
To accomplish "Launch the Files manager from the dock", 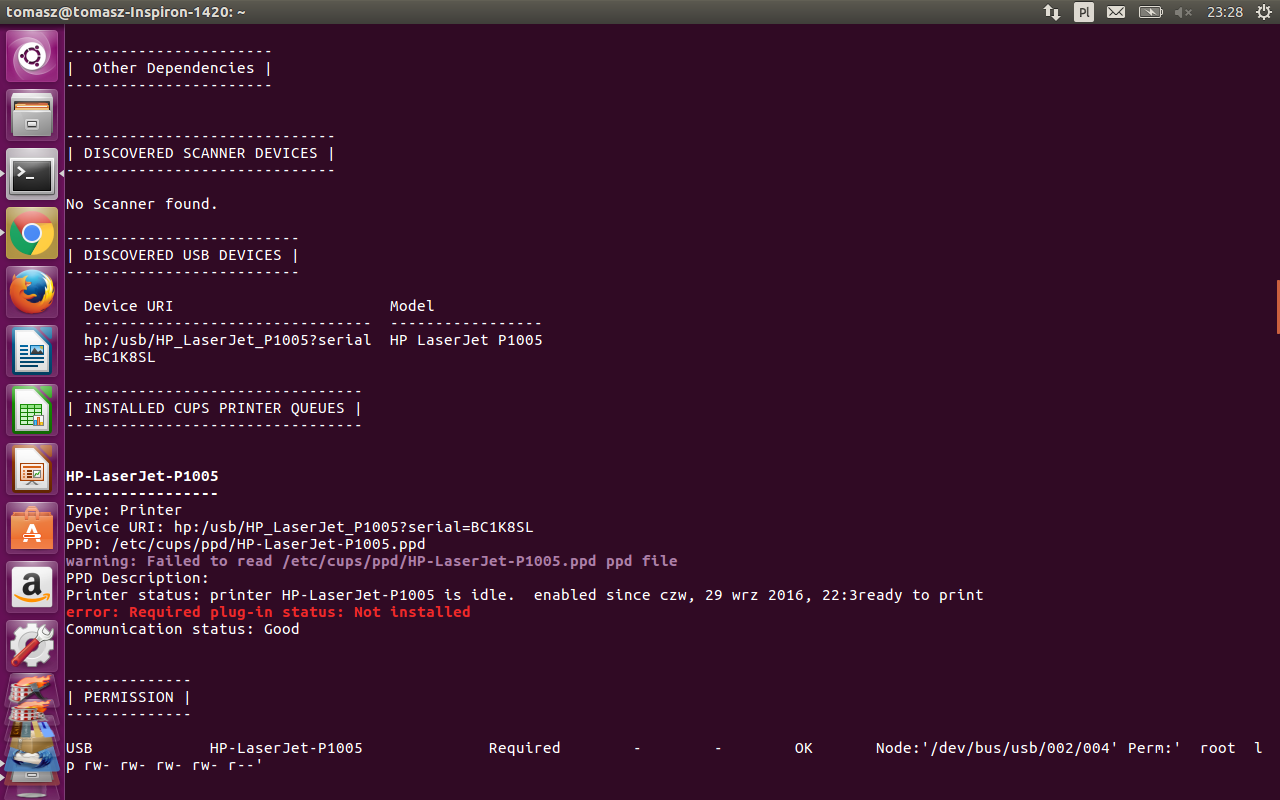I will pos(32,116).
